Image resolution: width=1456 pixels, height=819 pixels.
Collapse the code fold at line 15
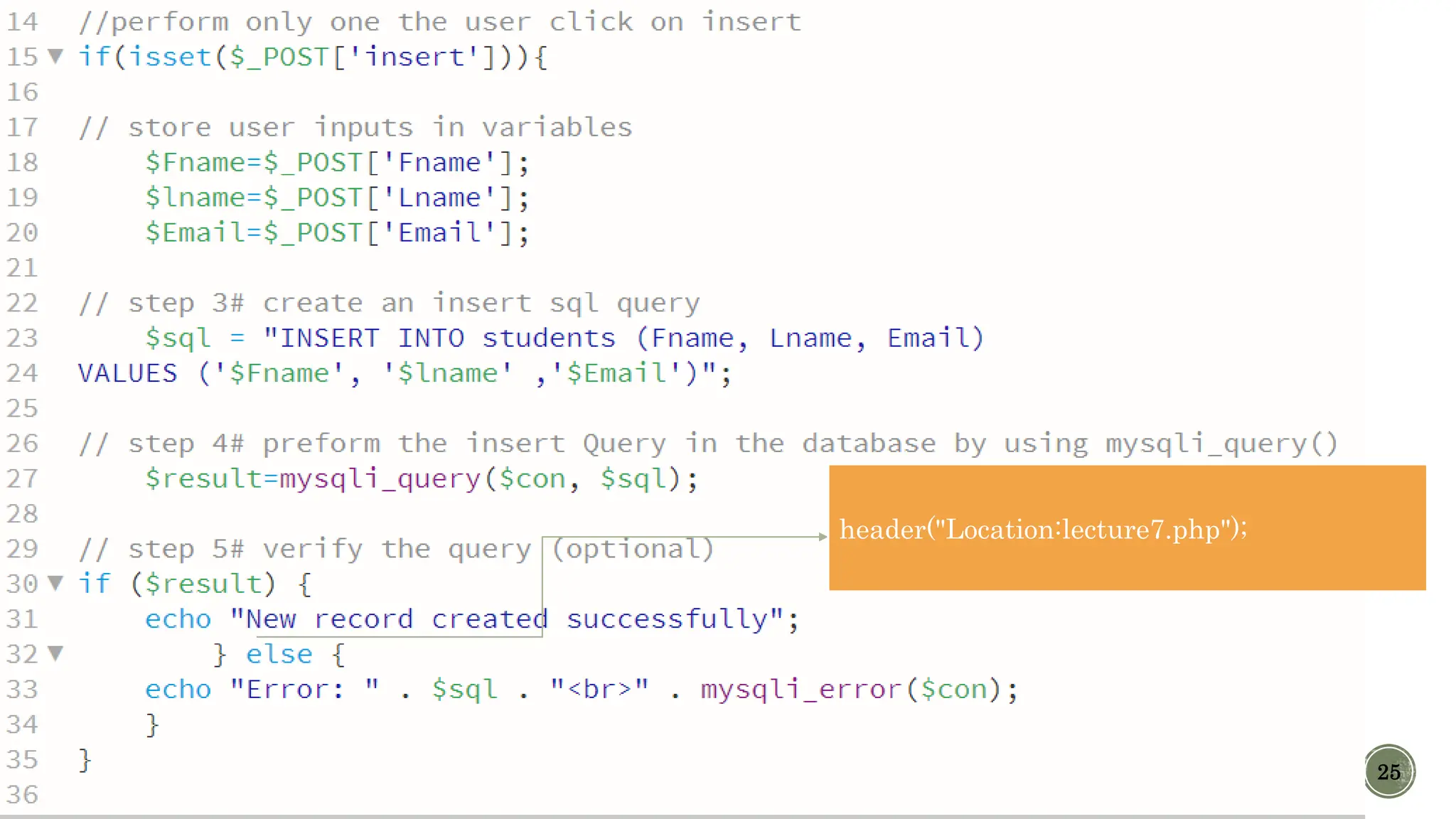(x=55, y=55)
